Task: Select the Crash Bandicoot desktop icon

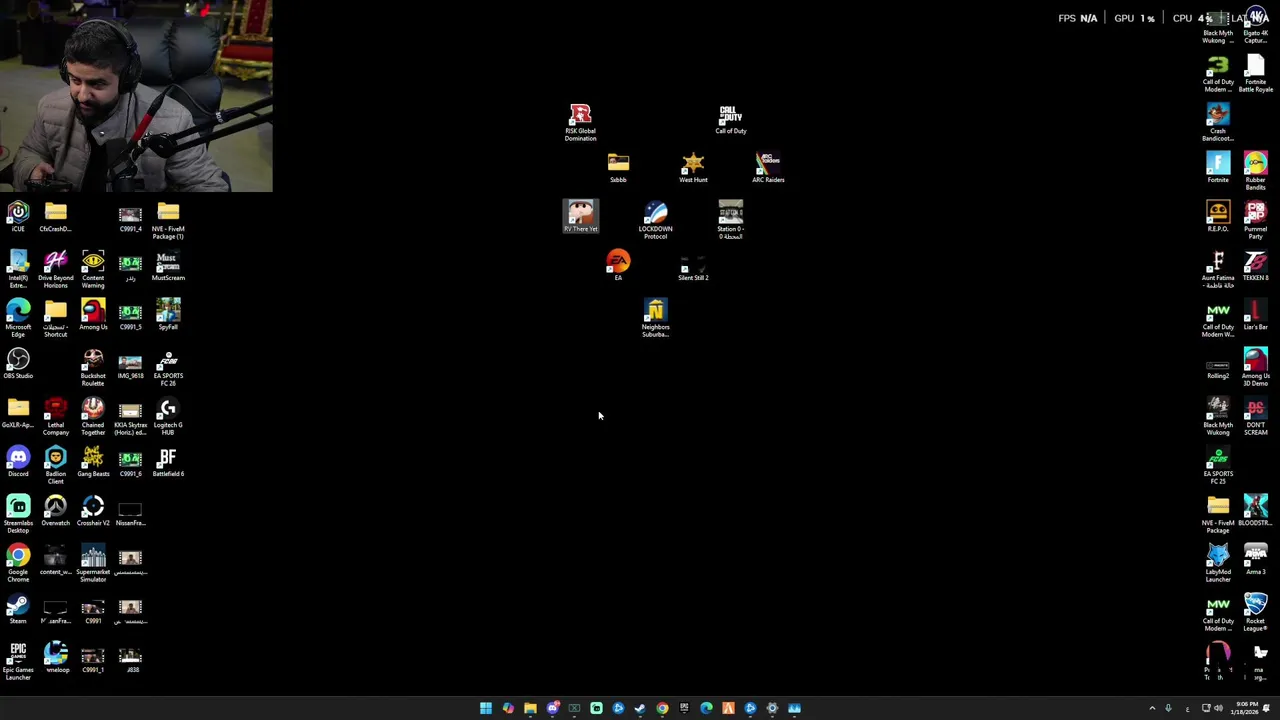Action: click(1218, 123)
